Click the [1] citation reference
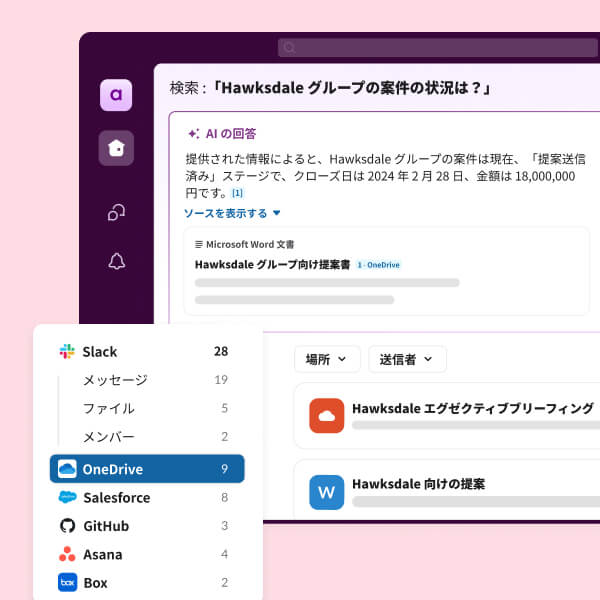Viewport: 600px width, 600px height. (x=237, y=192)
